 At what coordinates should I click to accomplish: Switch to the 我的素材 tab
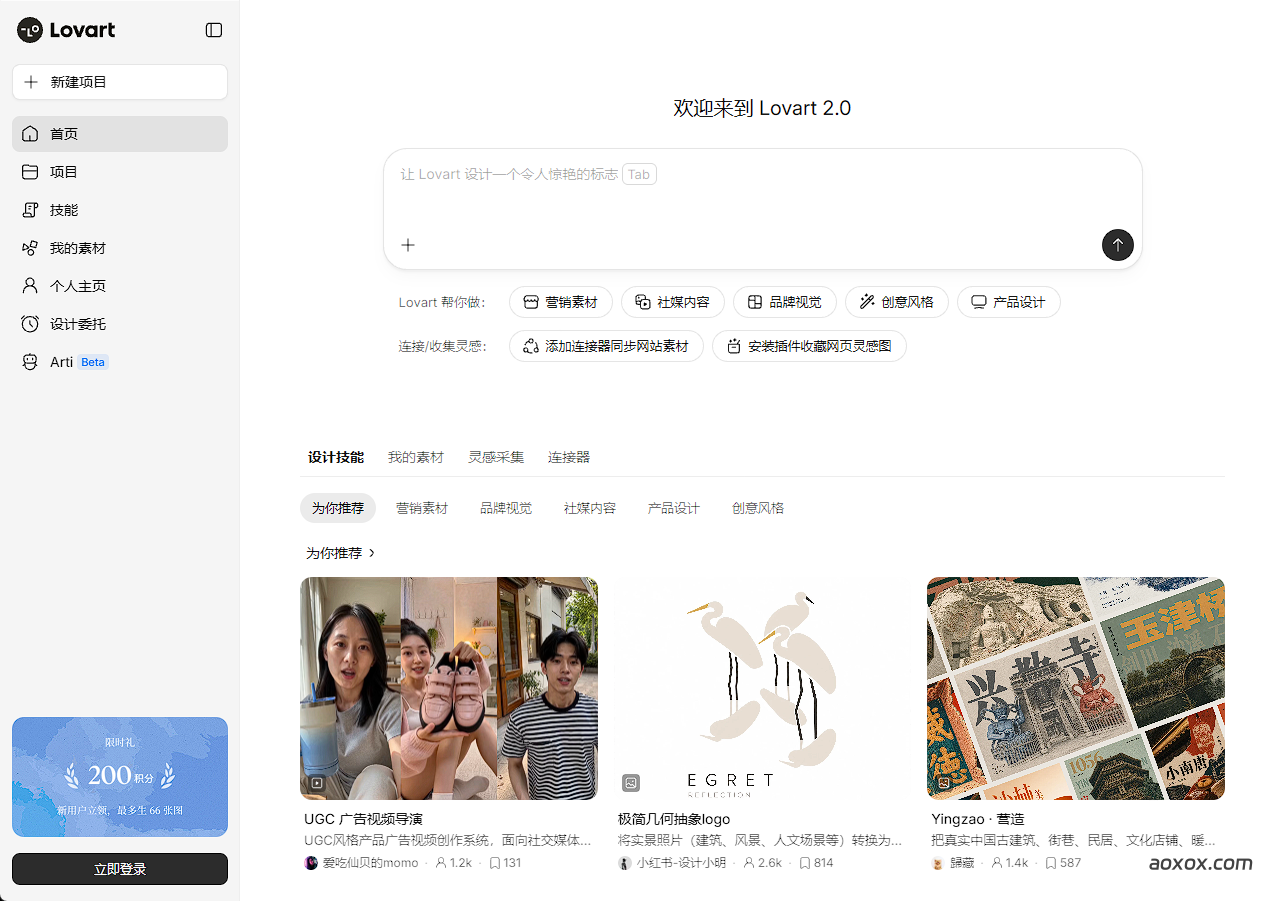coord(416,457)
